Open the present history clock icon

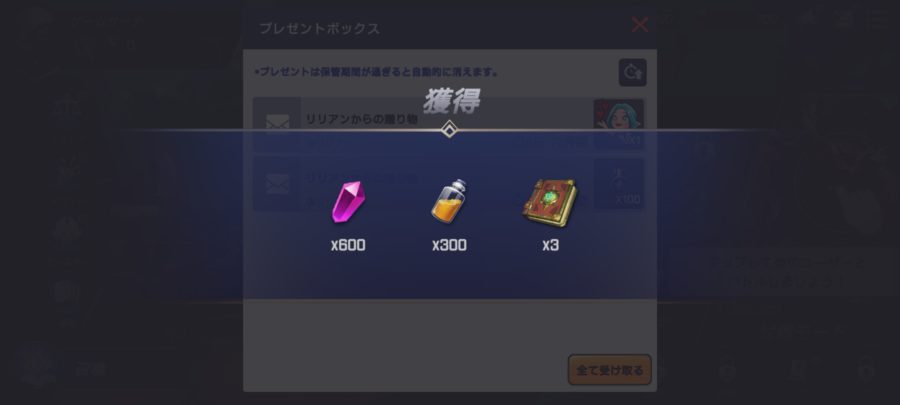pos(633,73)
